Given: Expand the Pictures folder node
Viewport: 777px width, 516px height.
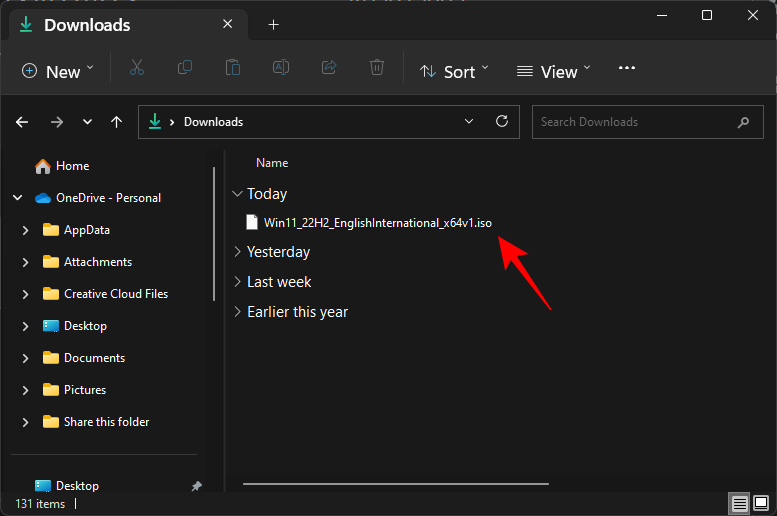Looking at the screenshot, I should [25, 390].
